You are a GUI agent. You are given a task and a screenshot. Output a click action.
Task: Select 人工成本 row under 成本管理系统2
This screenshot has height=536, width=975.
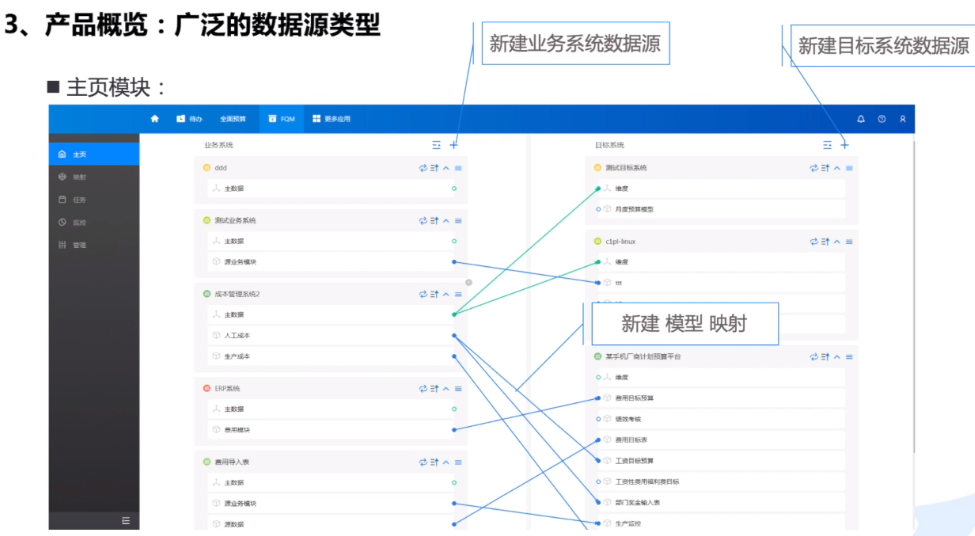[x=330, y=335]
